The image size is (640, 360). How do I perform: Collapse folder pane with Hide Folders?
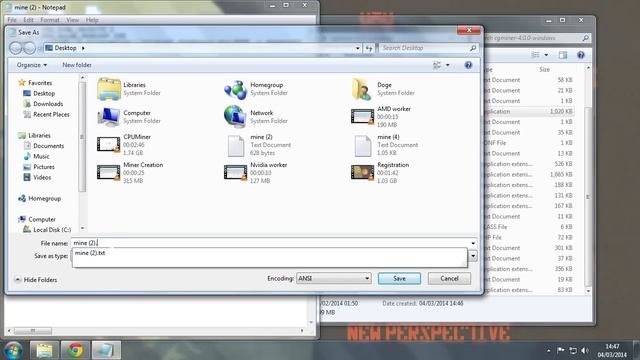click(36, 280)
